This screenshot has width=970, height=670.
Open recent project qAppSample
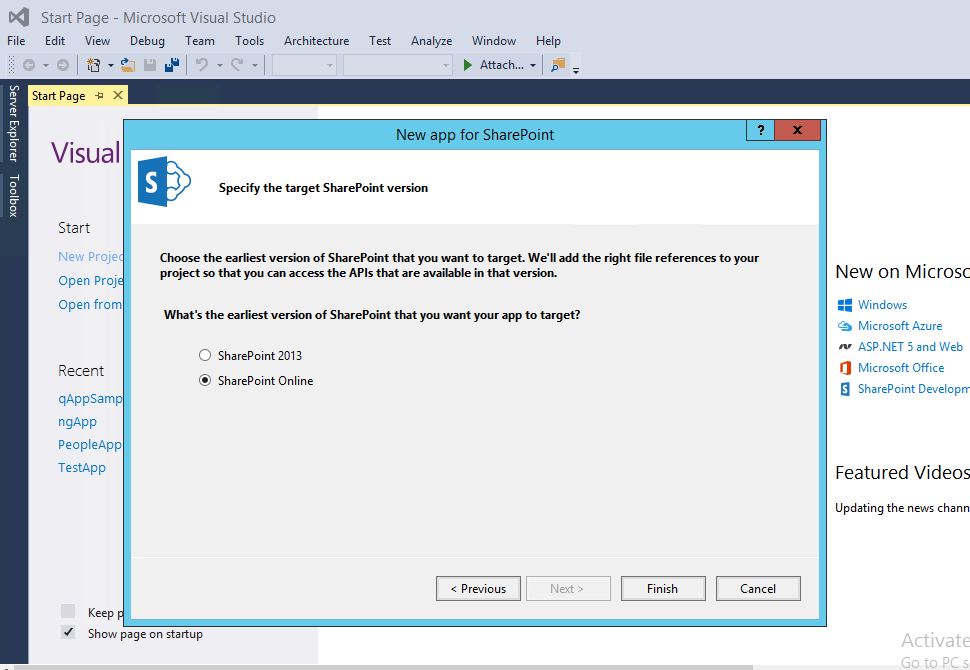(x=90, y=399)
